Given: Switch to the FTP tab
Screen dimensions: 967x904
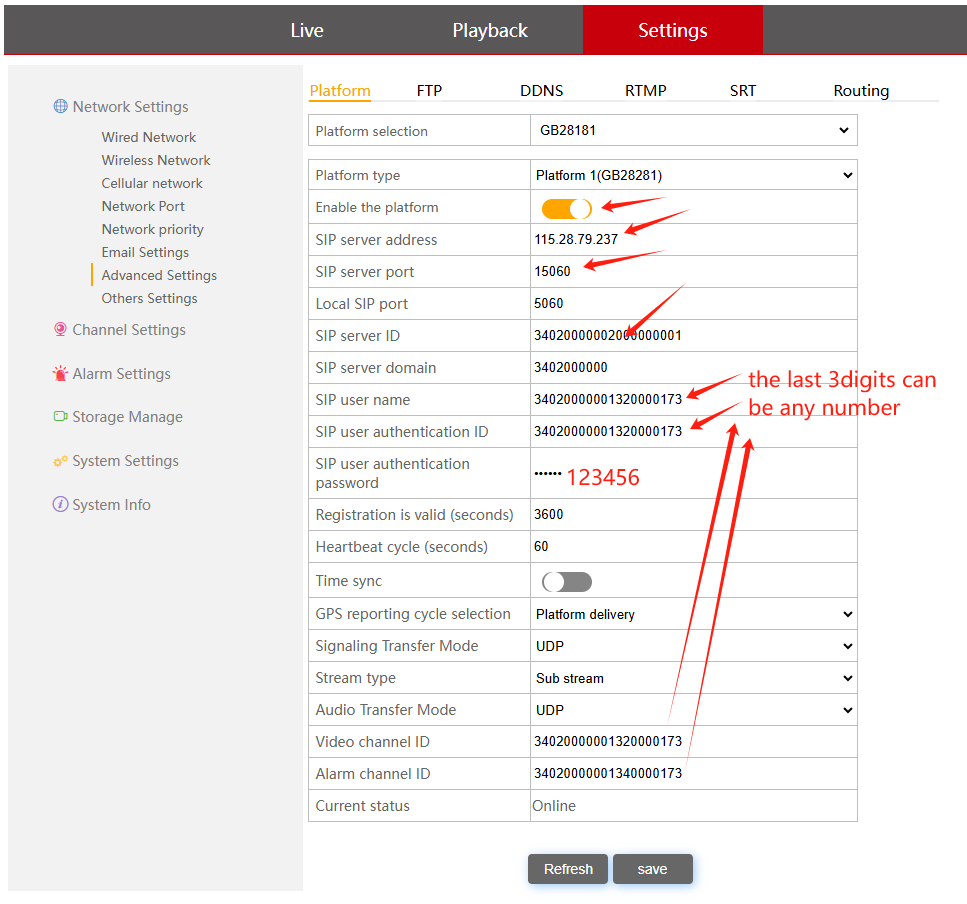Looking at the screenshot, I should [429, 91].
